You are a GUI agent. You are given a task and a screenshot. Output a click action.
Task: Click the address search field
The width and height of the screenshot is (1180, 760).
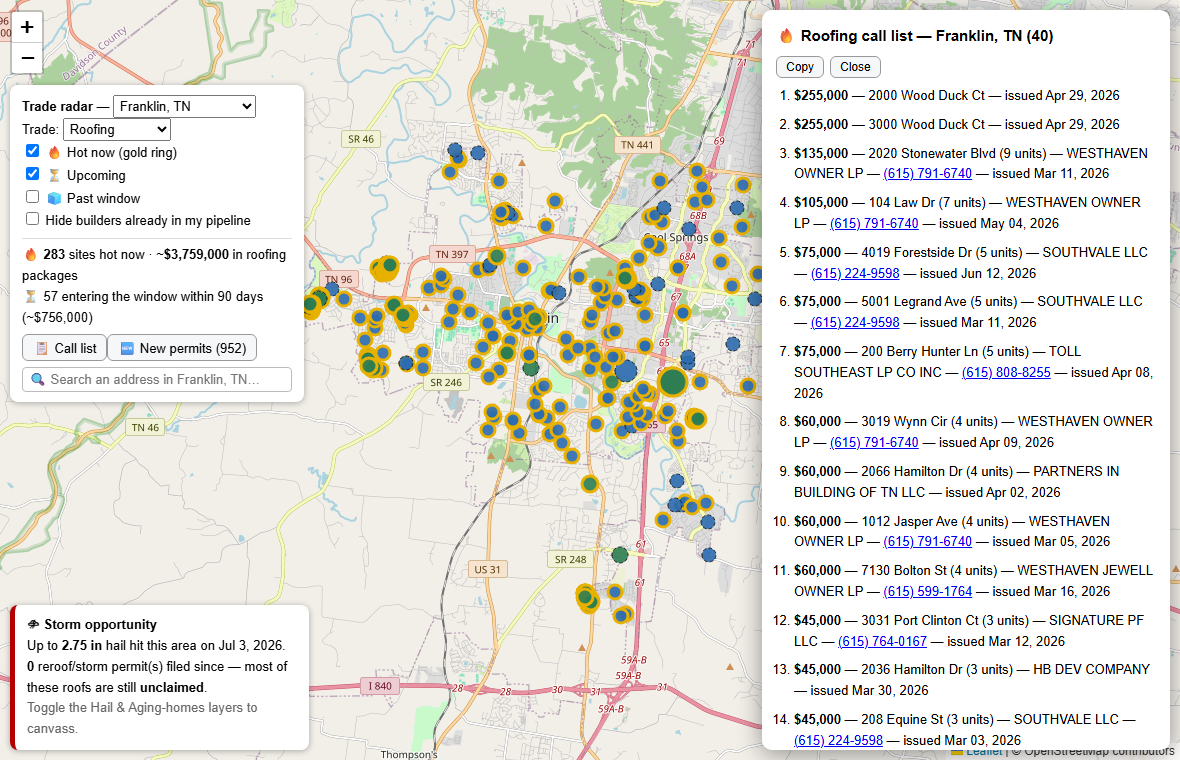tap(157, 379)
